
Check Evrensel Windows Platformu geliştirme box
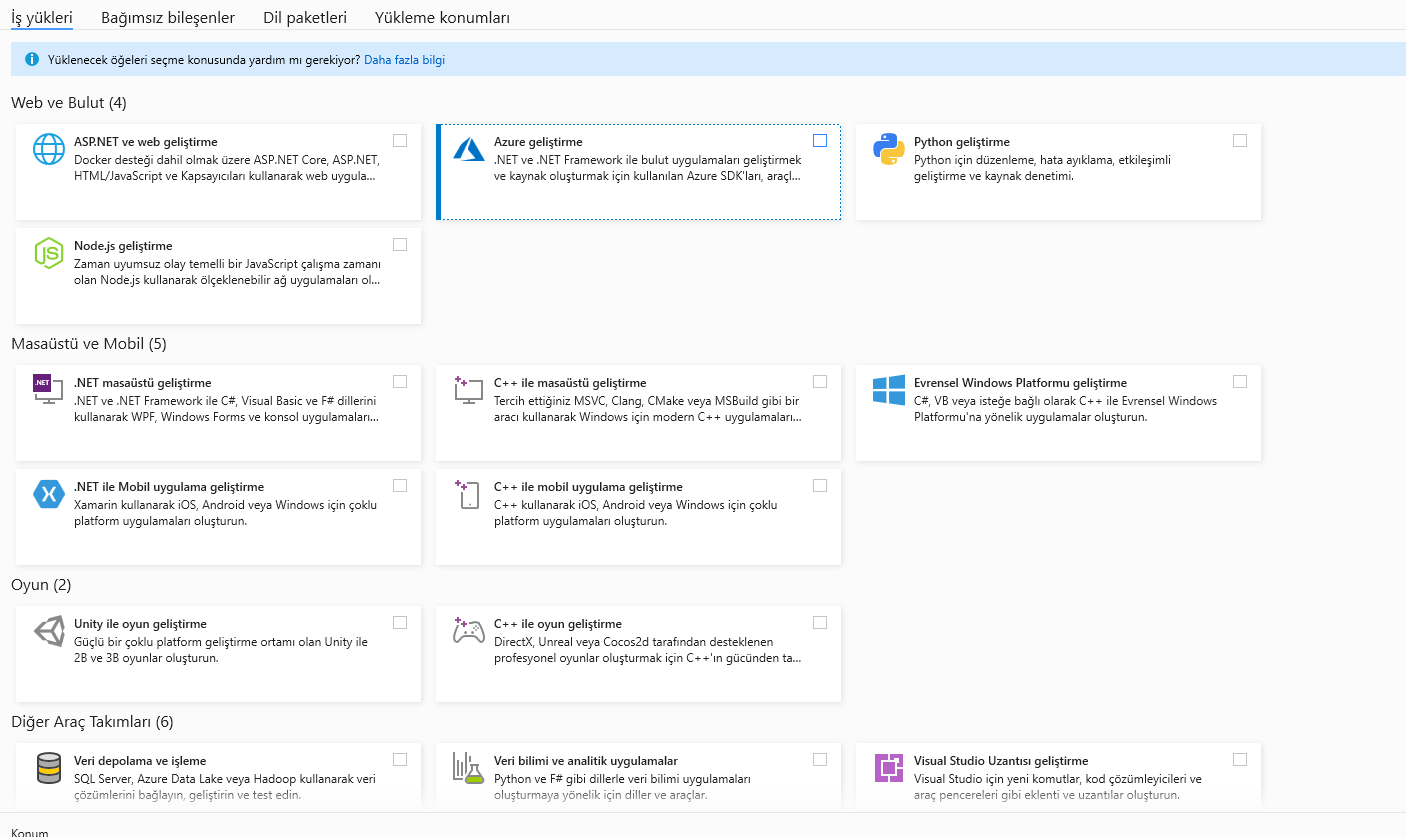(x=1240, y=382)
